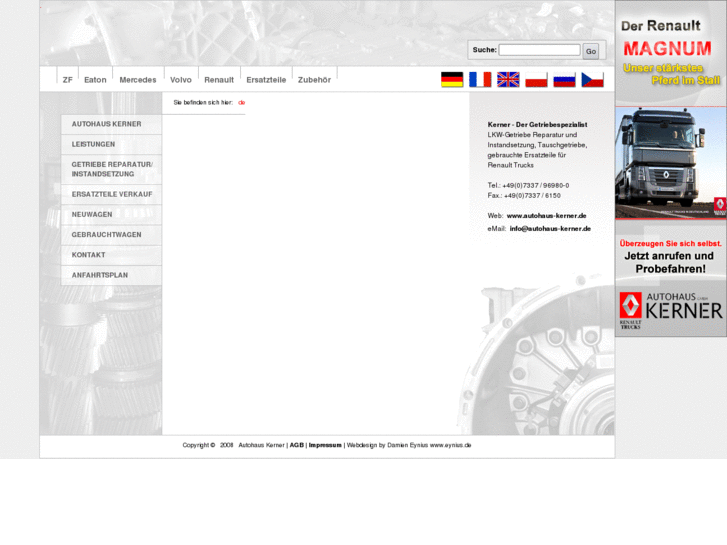Open ERSATZTEILE VERKAUF sidebar entry

click(x=111, y=194)
